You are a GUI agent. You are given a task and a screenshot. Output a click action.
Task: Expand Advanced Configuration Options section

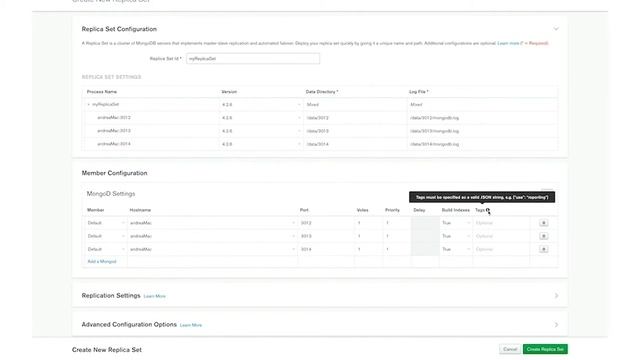click(x=556, y=325)
